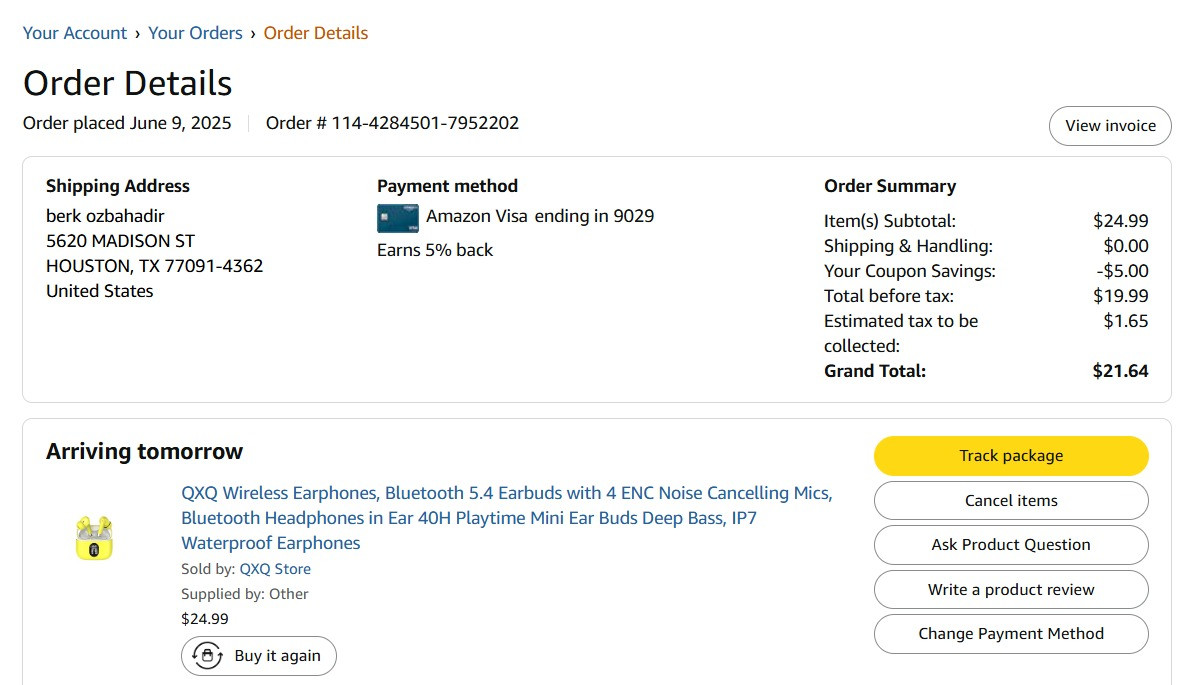1194x685 pixels.
Task: Click the Order Details breadcrumb
Action: point(316,33)
